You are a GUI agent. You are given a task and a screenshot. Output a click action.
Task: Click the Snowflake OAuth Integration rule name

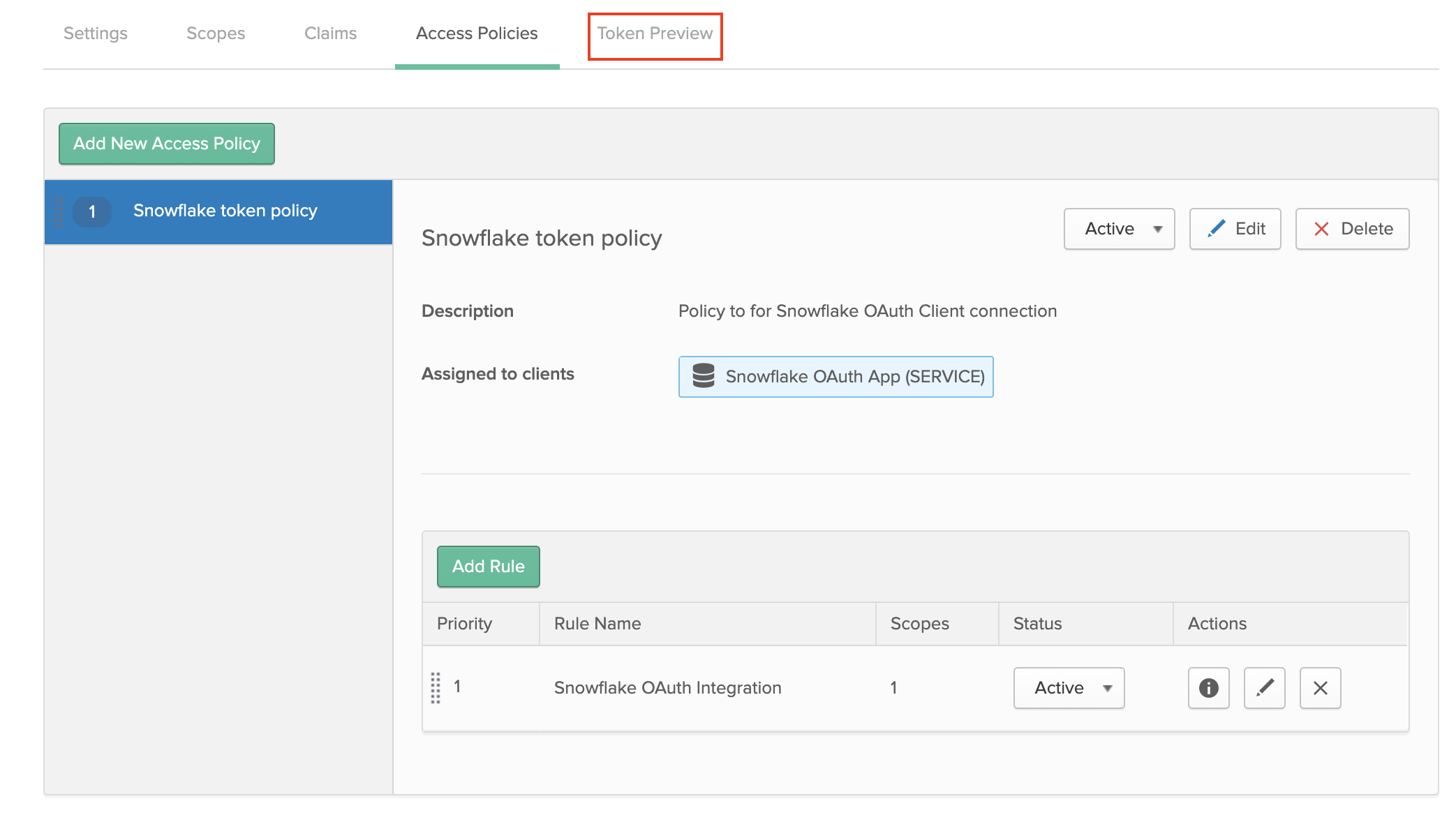pyautogui.click(x=667, y=687)
